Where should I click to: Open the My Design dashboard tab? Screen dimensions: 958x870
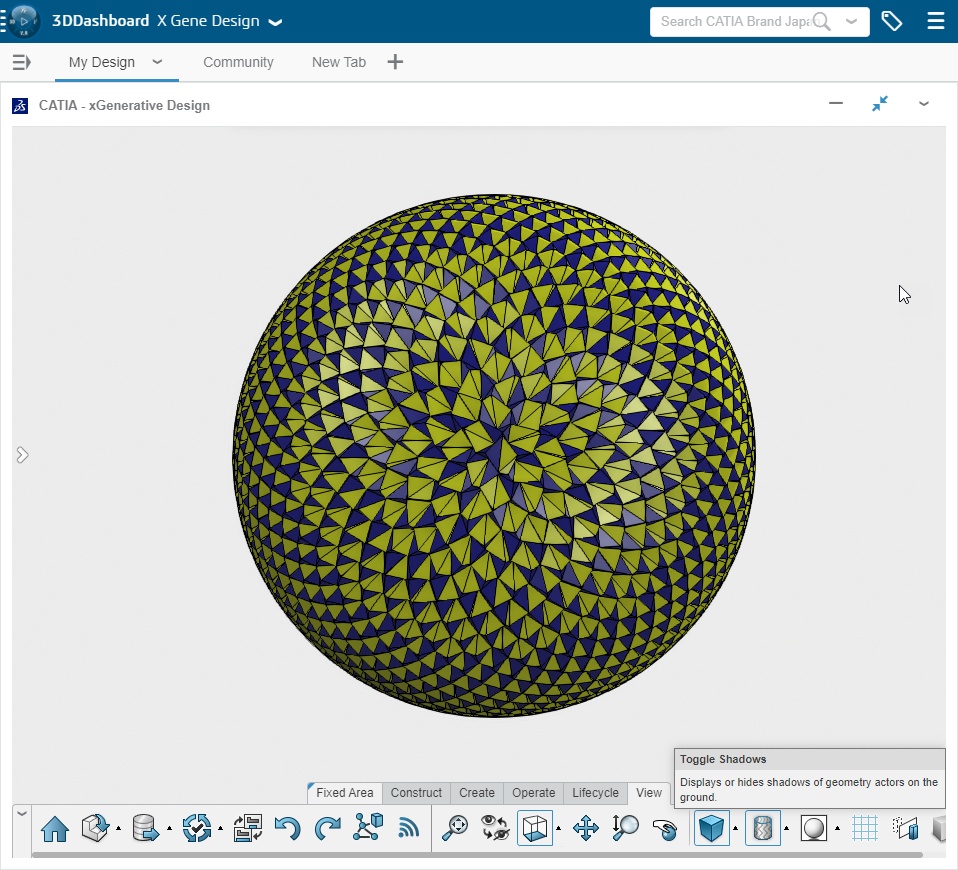pos(101,62)
